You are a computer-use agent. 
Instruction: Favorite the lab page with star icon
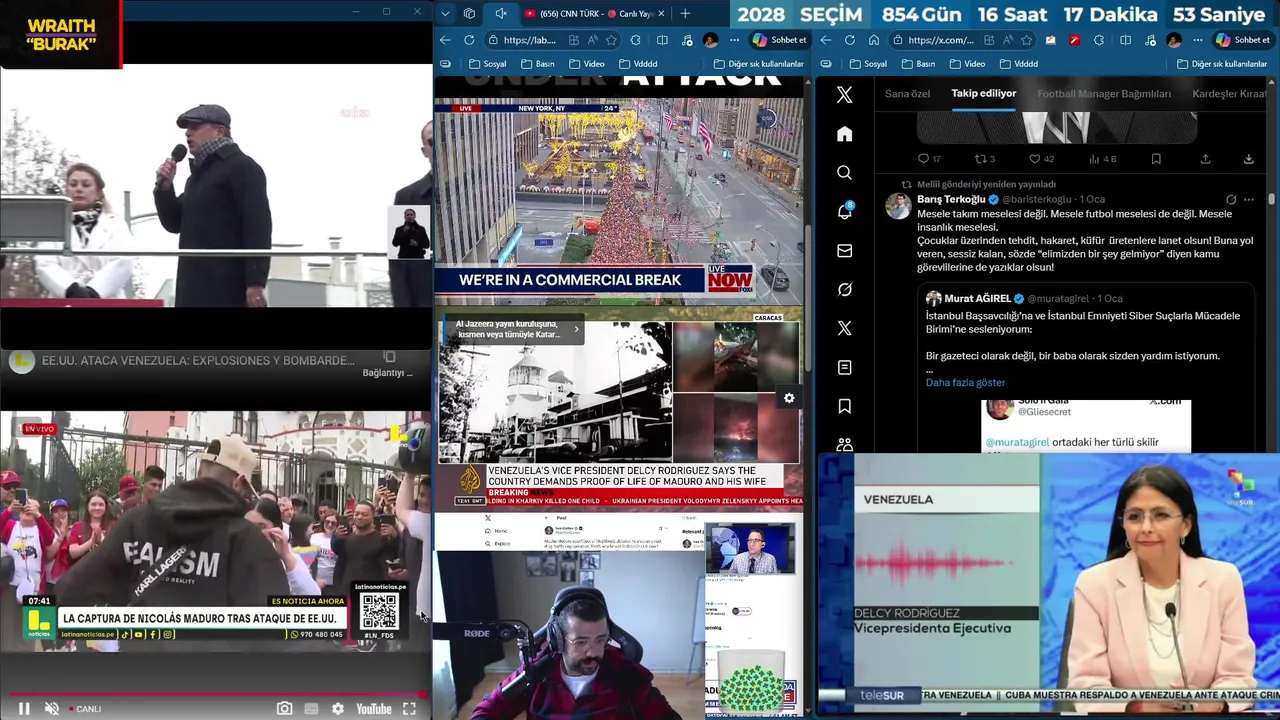click(612, 40)
